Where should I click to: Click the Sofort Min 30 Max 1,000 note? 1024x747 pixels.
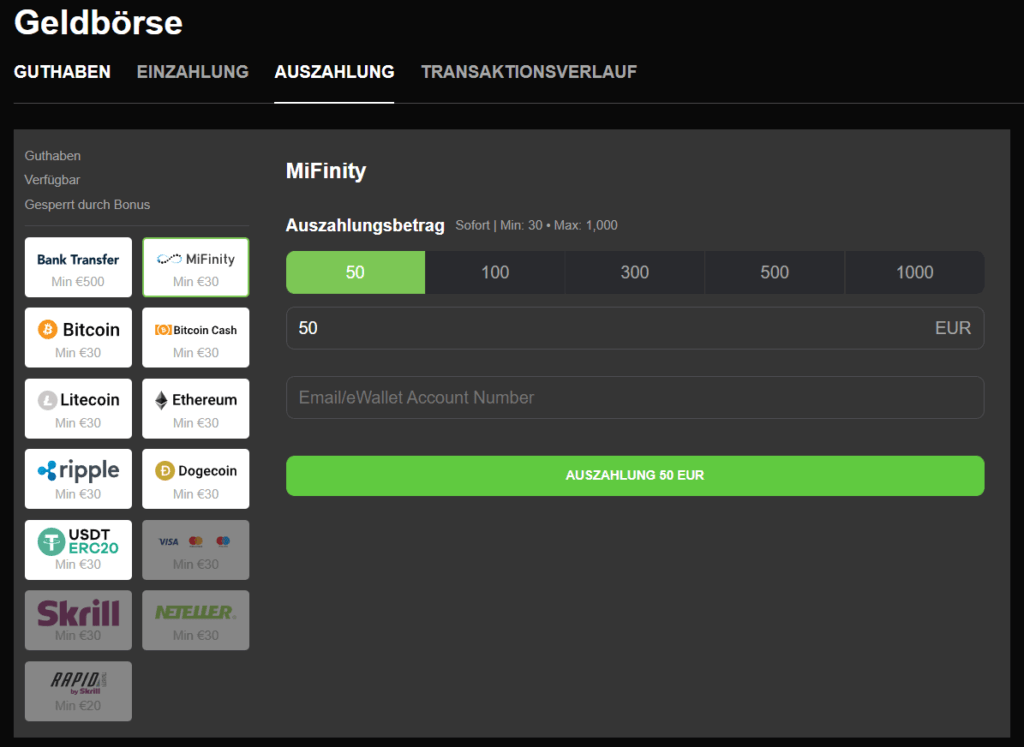[536, 225]
